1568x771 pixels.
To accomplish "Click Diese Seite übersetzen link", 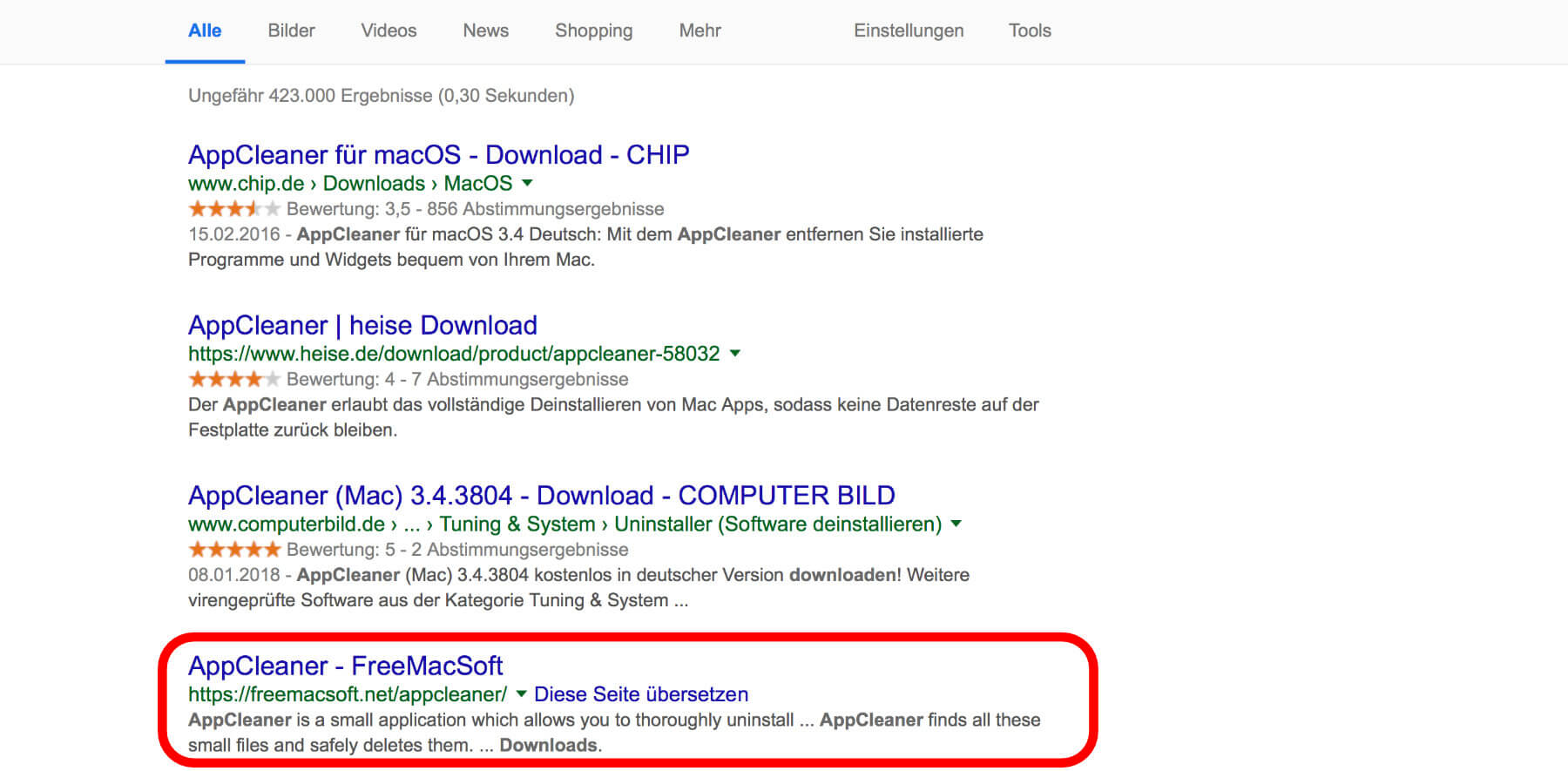I will (640, 694).
